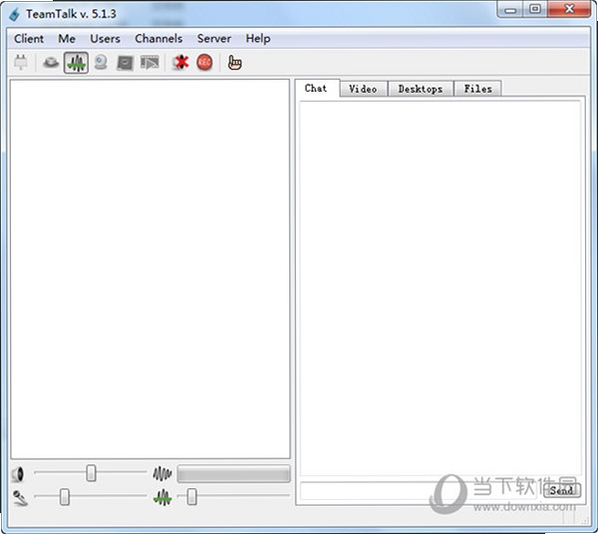Click the voice activation level slider handle

click(x=192, y=496)
